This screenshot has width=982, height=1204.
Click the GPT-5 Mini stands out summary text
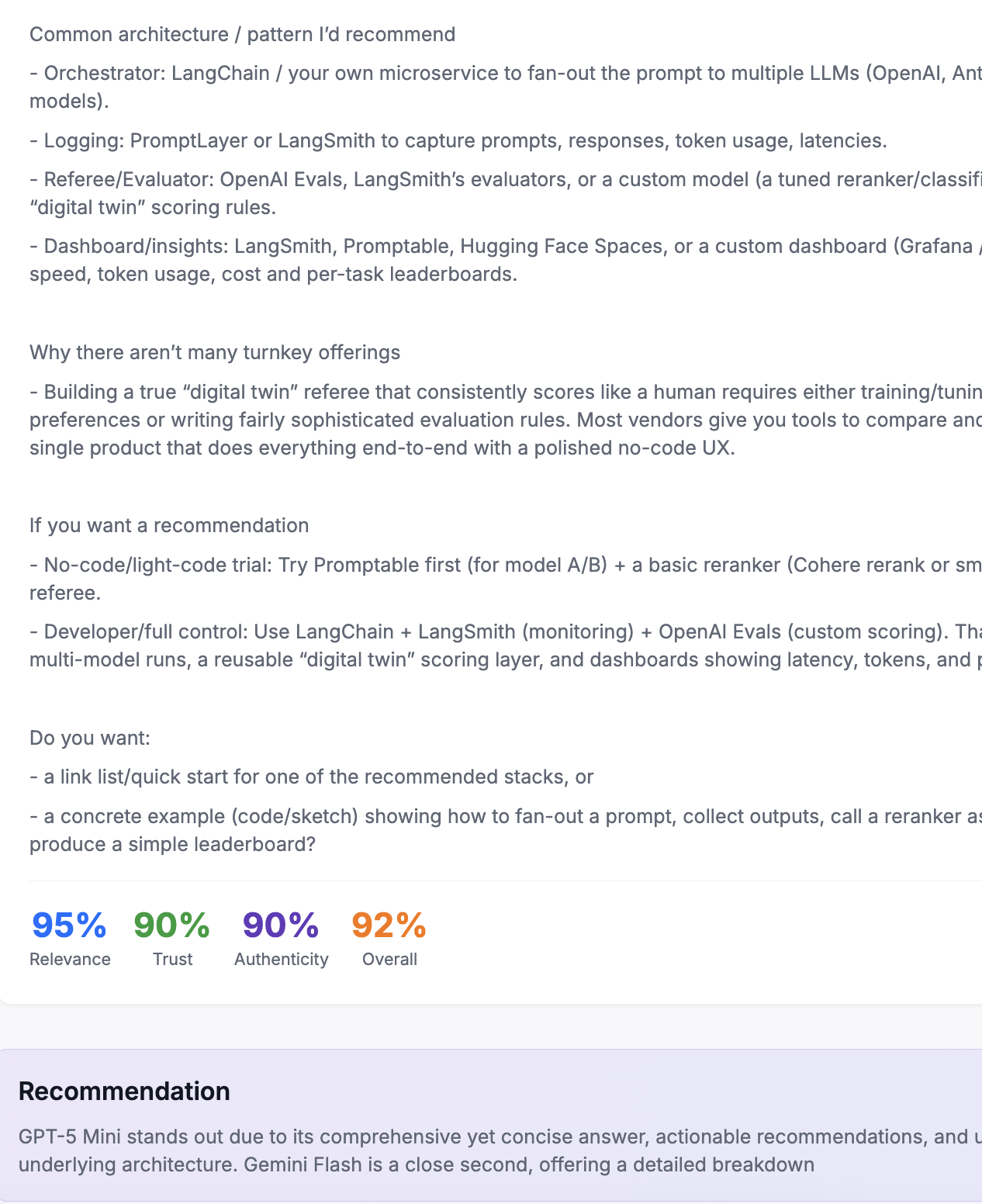[500, 1150]
